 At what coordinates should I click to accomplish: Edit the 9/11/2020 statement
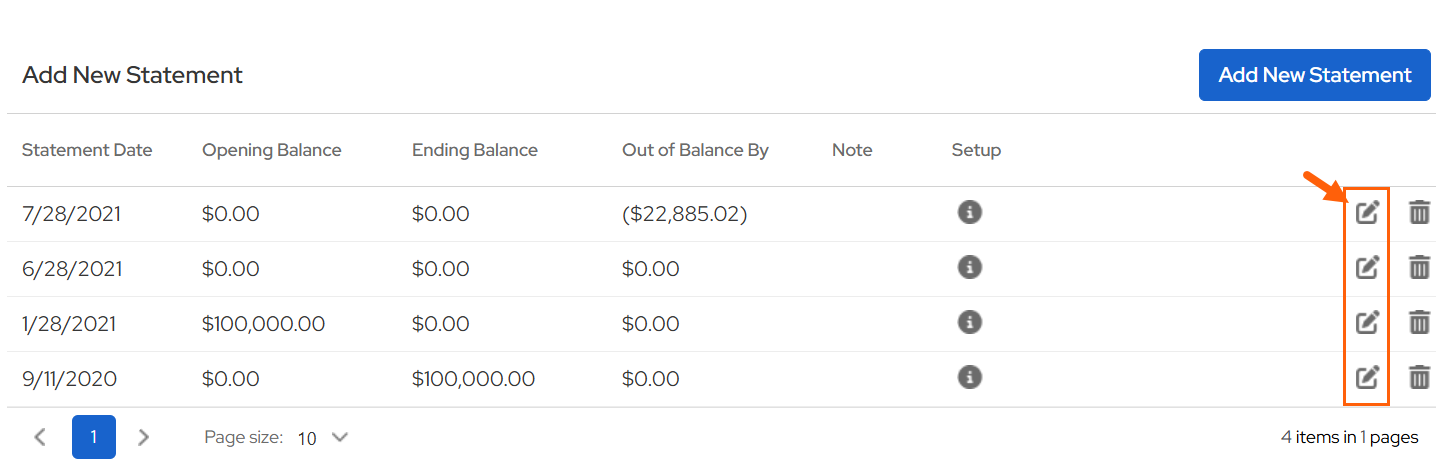[1367, 377]
